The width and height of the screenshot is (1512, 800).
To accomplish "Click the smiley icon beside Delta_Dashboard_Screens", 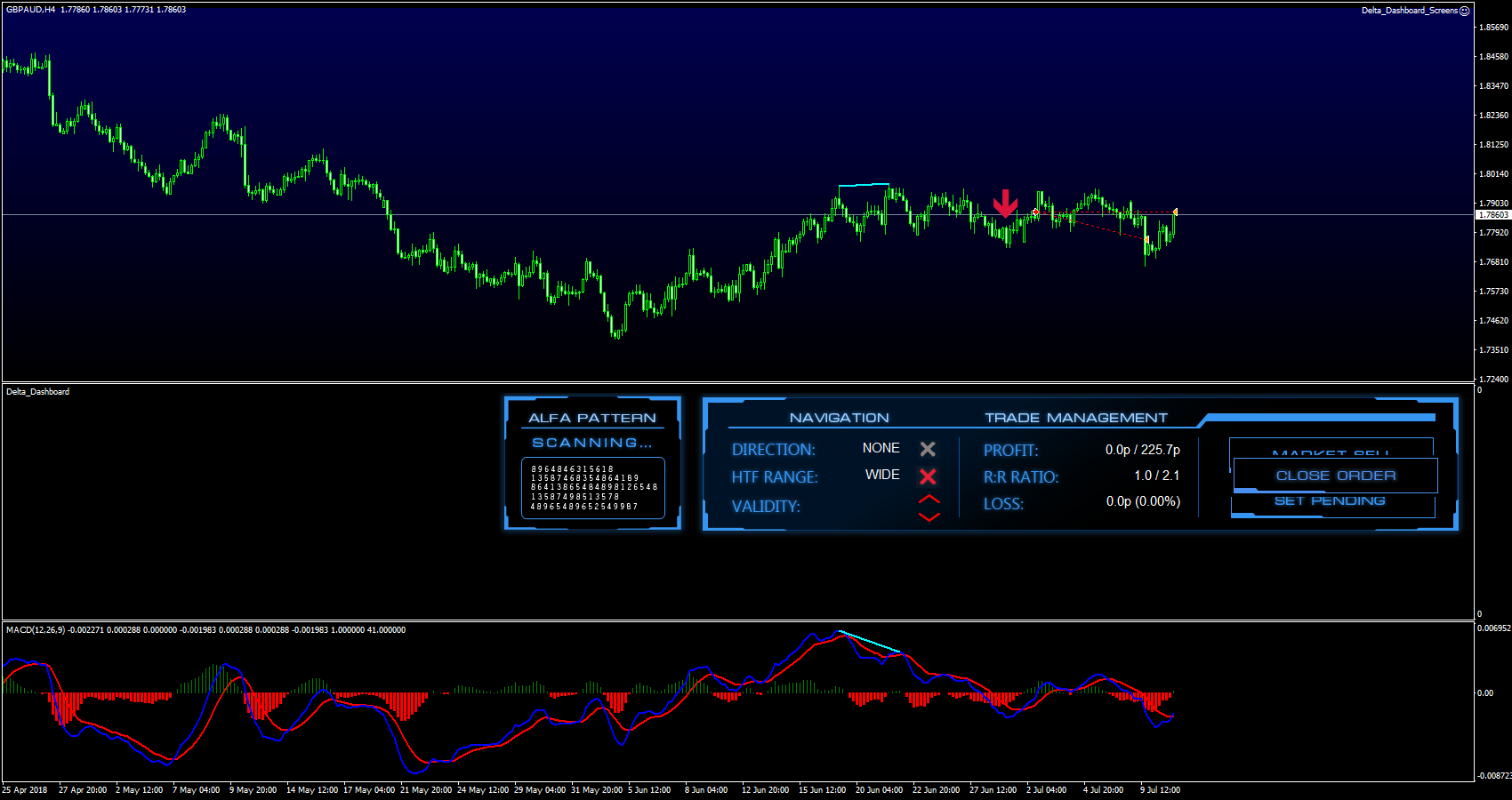I will coord(1464,11).
